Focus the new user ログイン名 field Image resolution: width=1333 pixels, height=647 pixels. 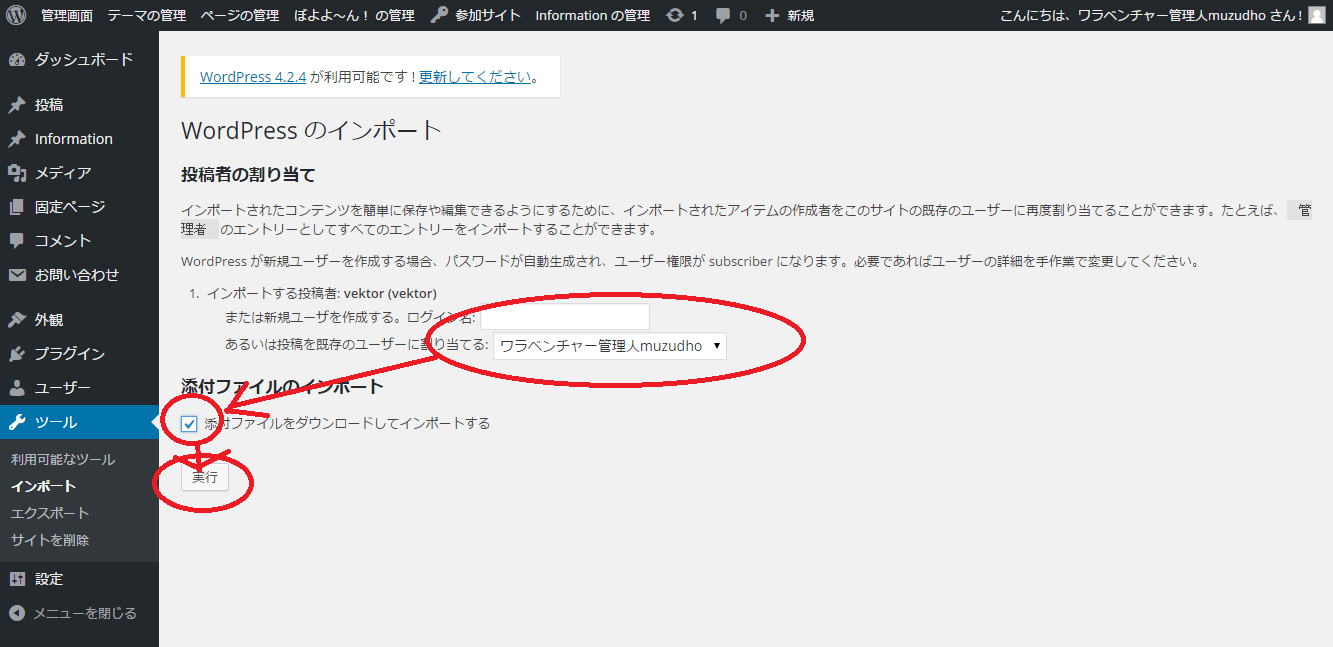(565, 317)
